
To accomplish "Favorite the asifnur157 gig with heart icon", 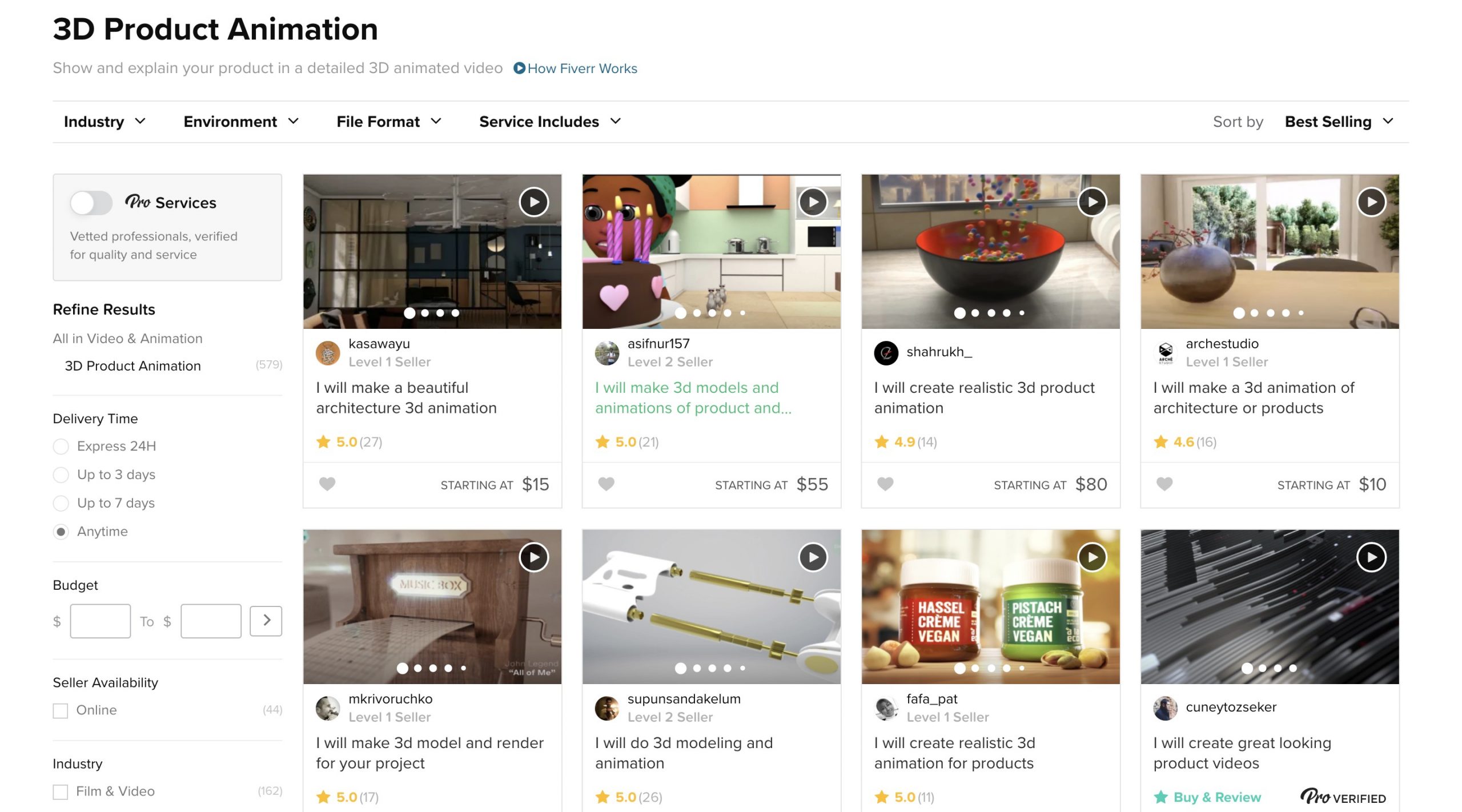I will [x=606, y=484].
